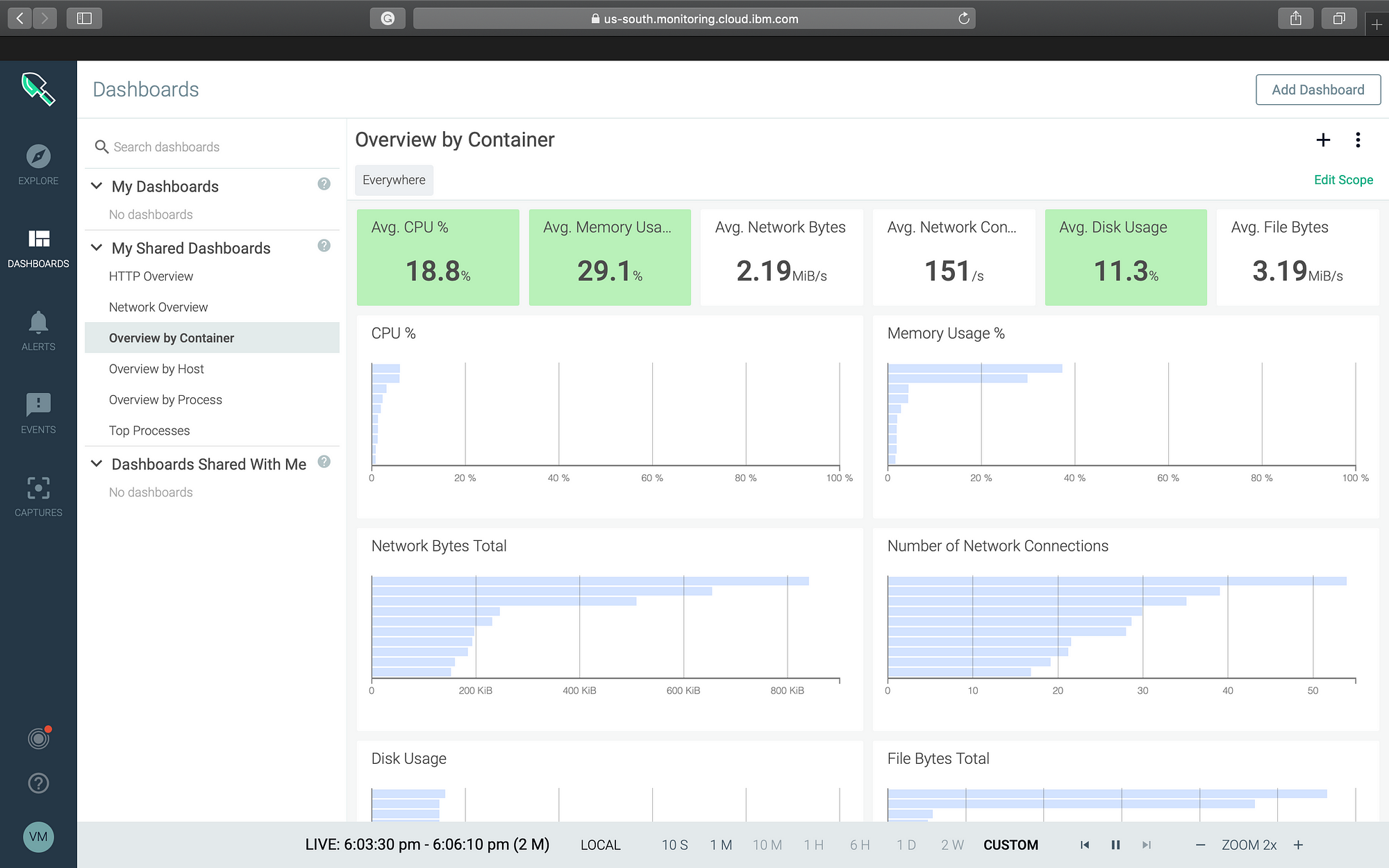Go back with the browser back arrow
This screenshot has width=1389, height=868.
tap(19, 18)
